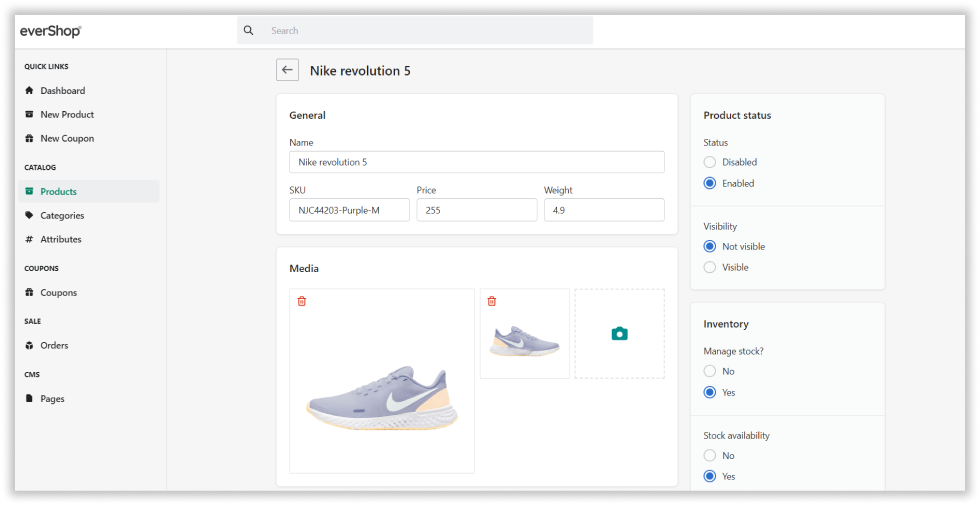
Task: Click the New Product box icon
Action: 29,114
